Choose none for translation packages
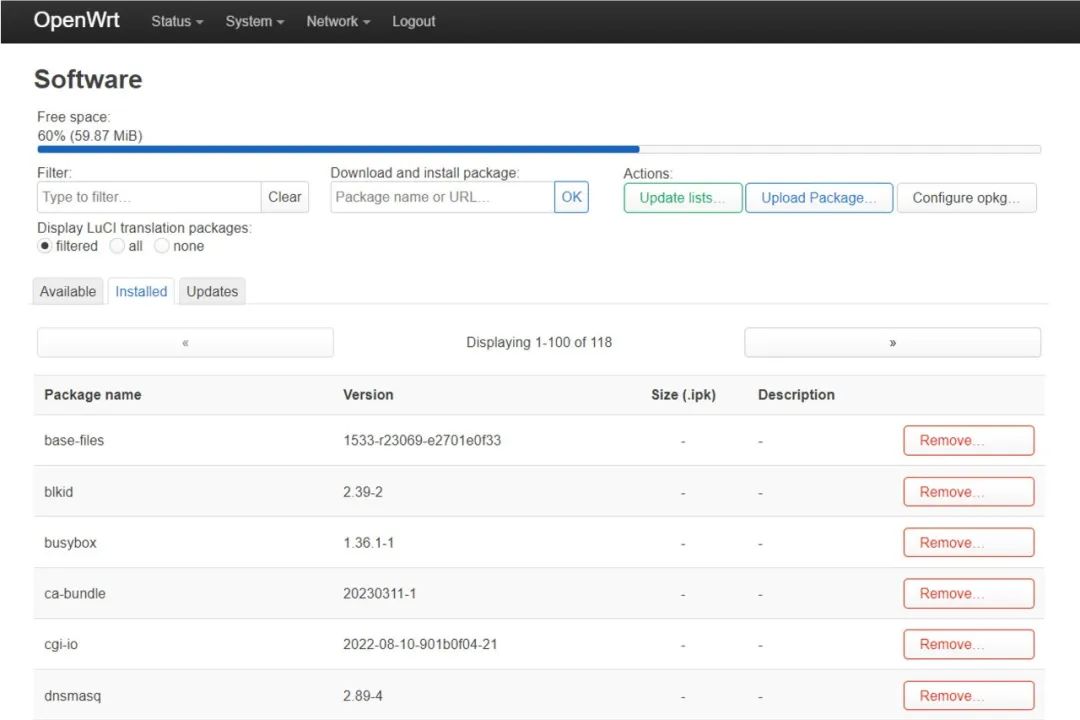This screenshot has width=1080, height=720. [x=162, y=246]
